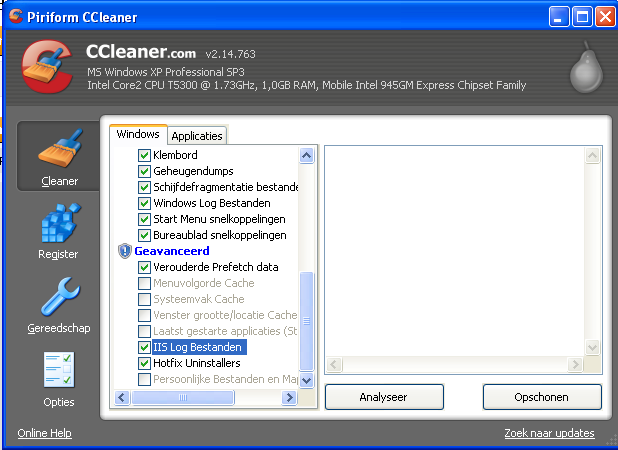The height and width of the screenshot is (450, 618).
Task: Close the CCleaner window
Action: [605, 17]
